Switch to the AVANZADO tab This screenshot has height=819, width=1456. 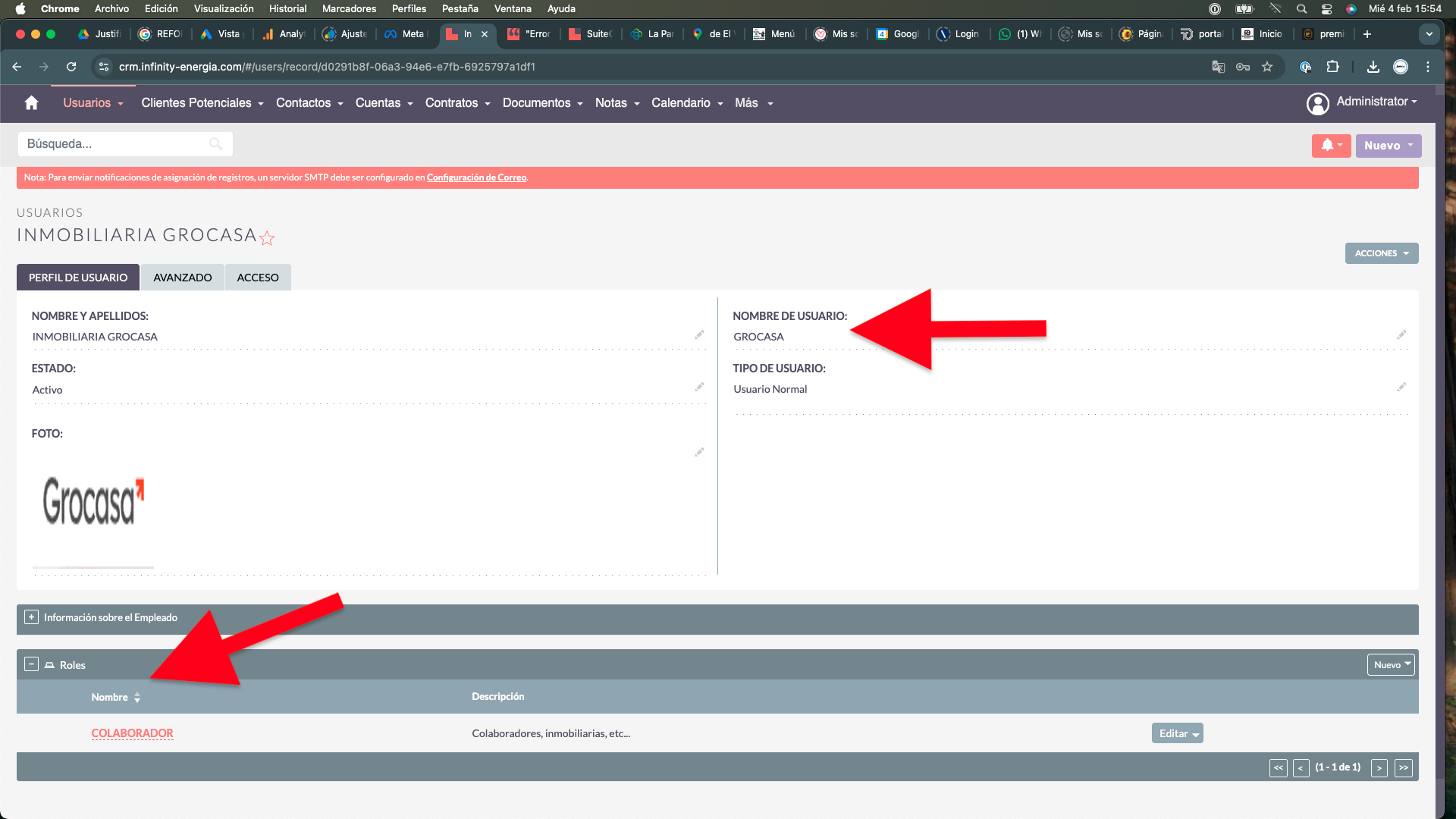click(182, 278)
